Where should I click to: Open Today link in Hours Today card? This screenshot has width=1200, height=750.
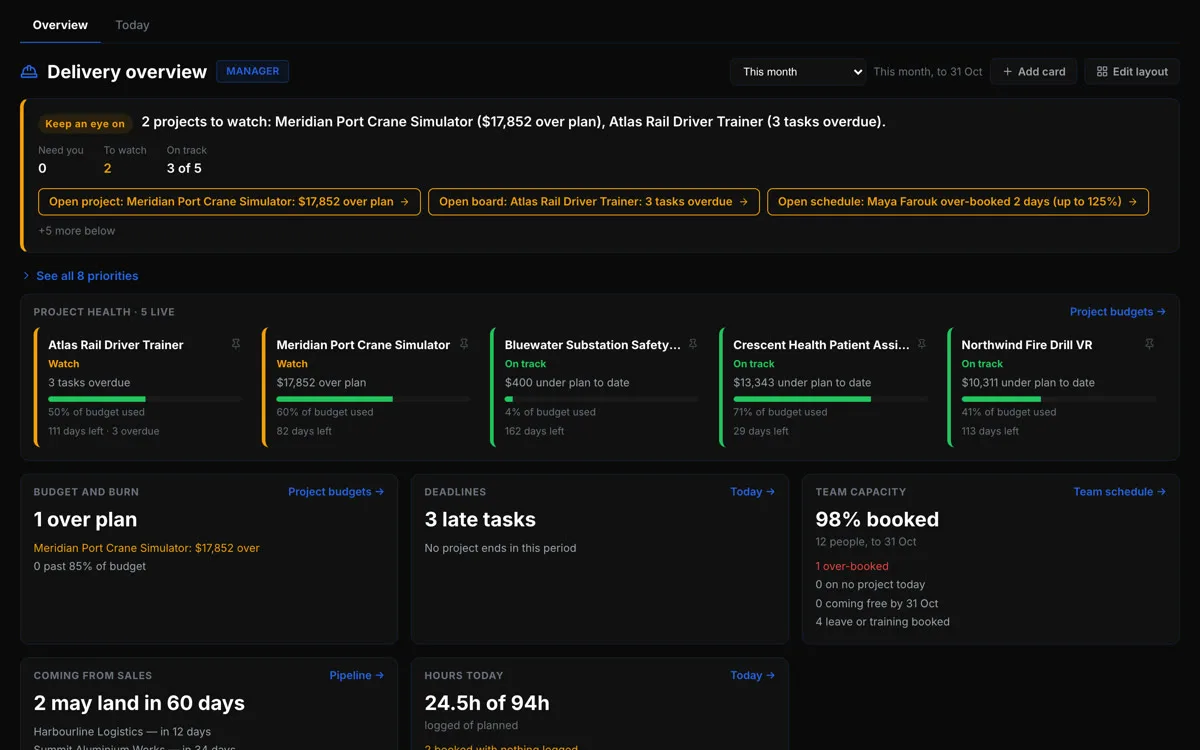click(752, 676)
